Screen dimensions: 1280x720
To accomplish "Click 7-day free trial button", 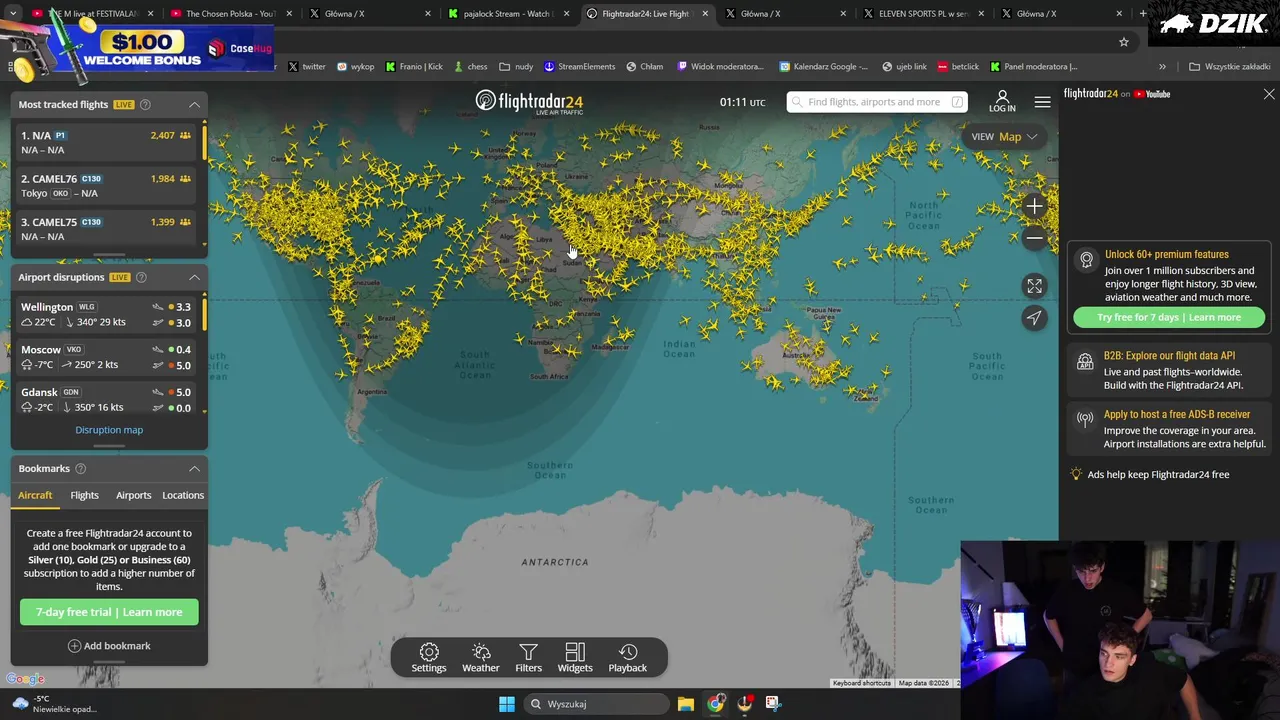I will coord(109,612).
